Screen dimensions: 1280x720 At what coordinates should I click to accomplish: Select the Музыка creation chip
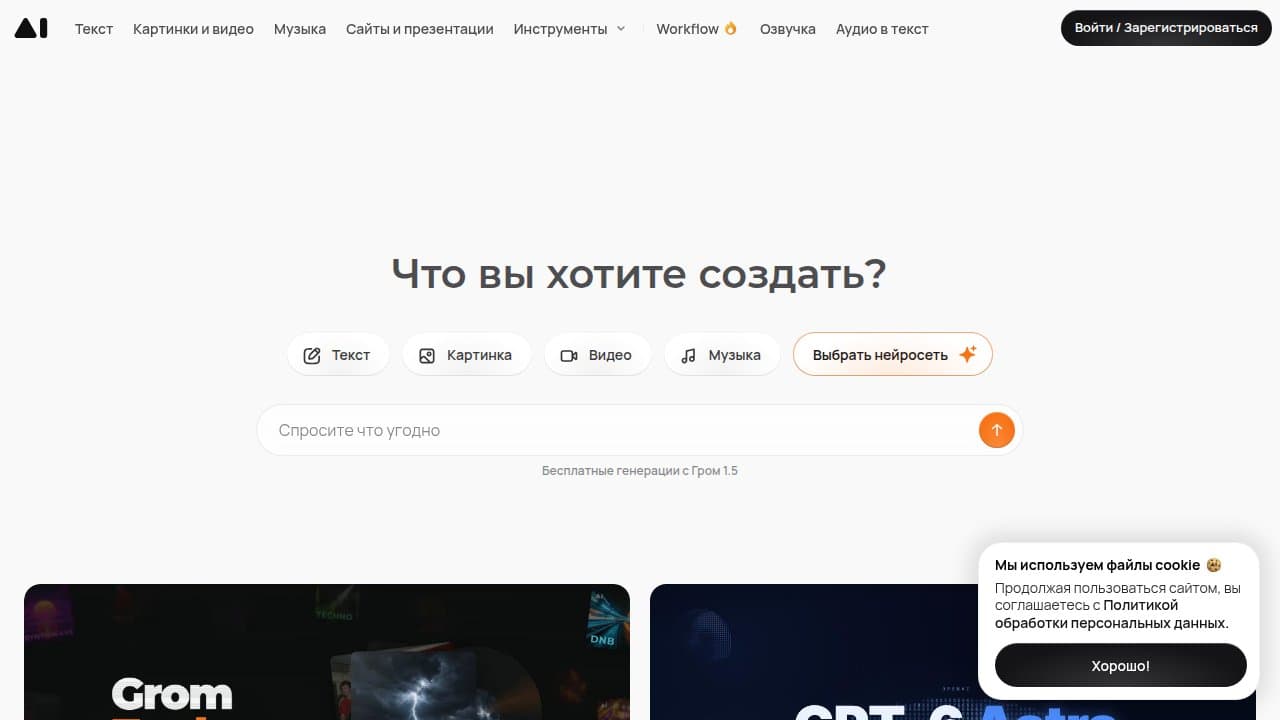point(722,355)
